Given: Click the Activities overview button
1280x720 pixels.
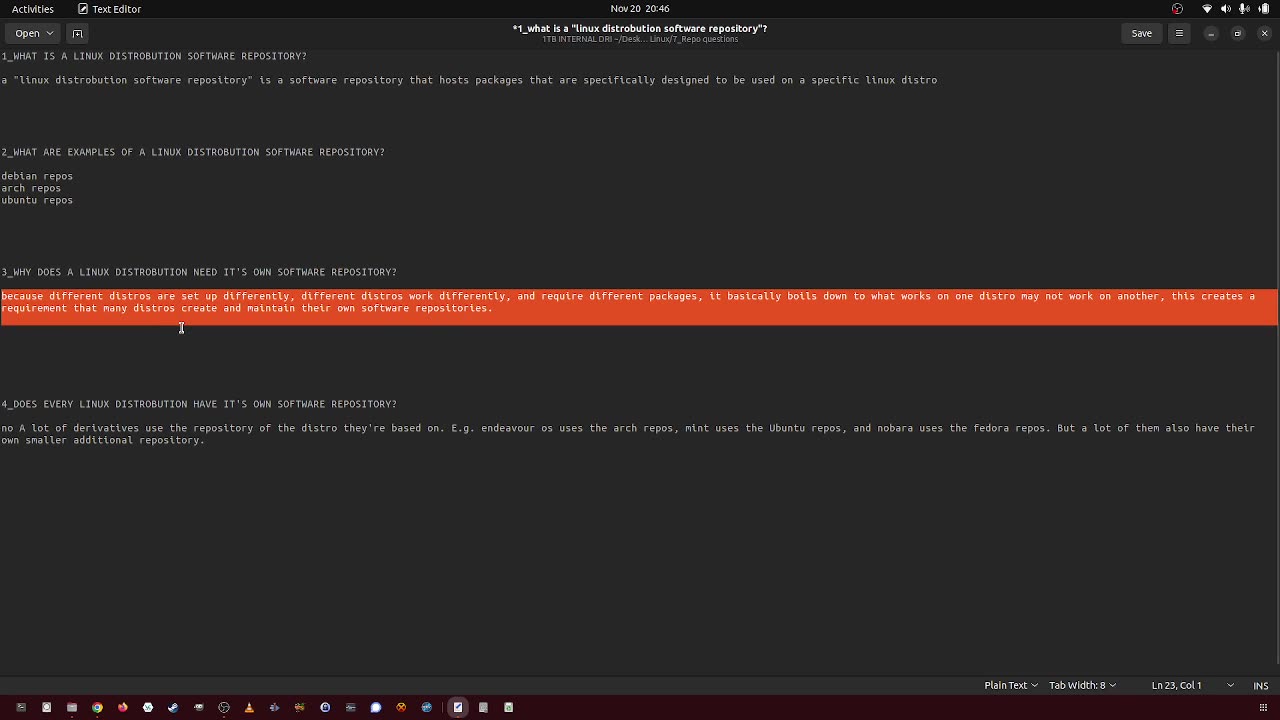Looking at the screenshot, I should click(x=33, y=9).
